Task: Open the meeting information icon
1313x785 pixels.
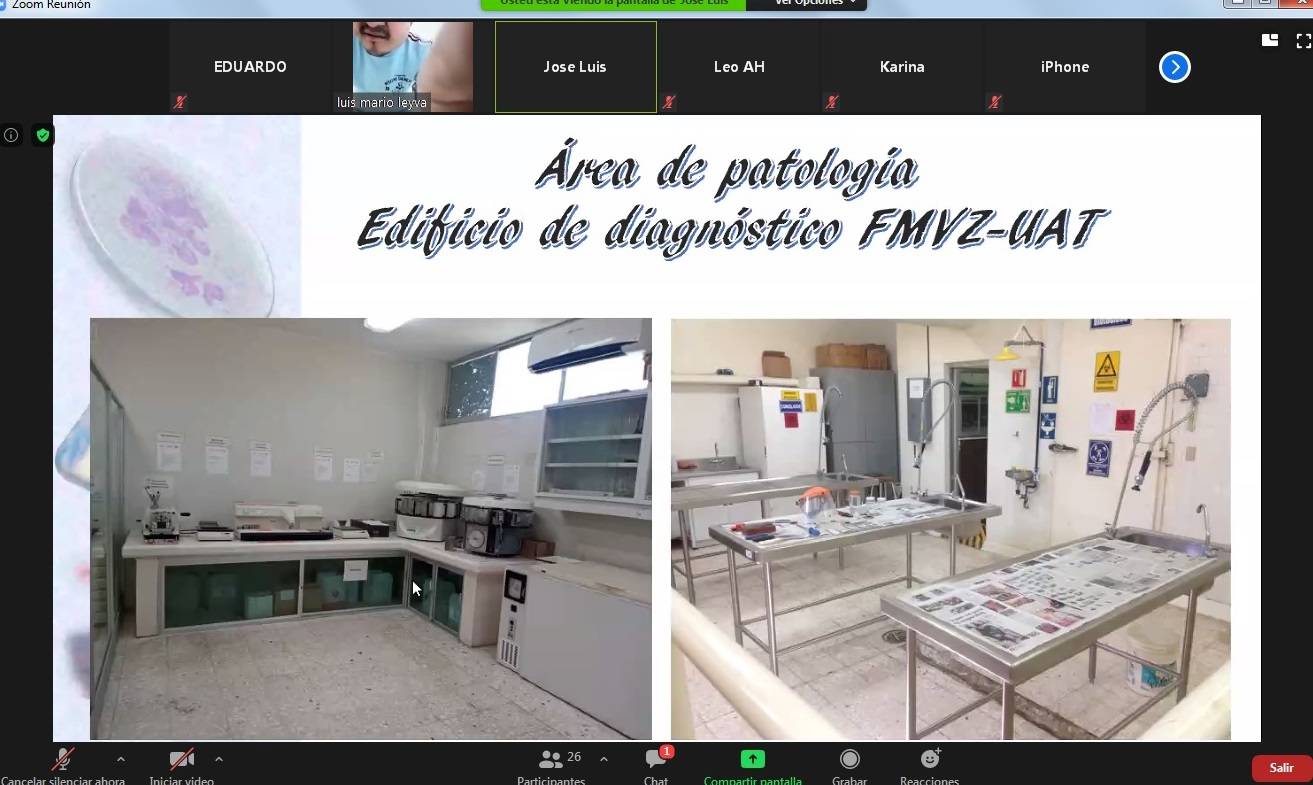Action: point(11,135)
